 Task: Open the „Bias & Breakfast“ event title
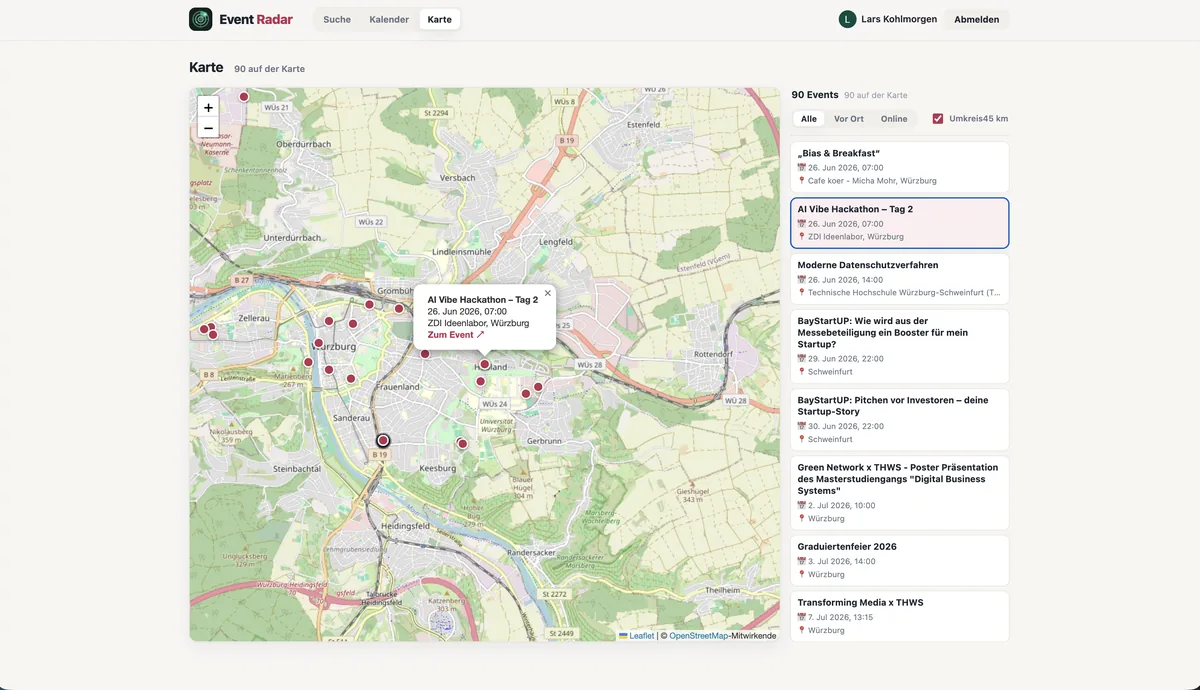click(x=838, y=153)
